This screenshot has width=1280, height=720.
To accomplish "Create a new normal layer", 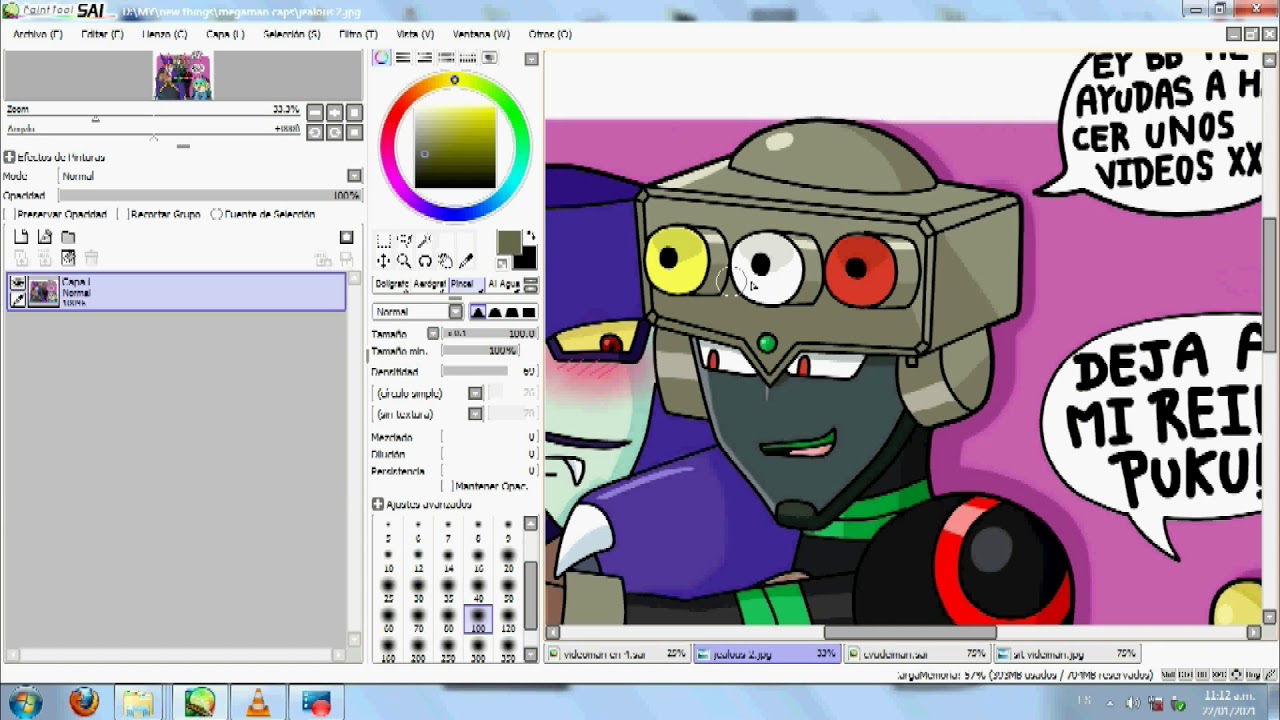I will click(21, 237).
